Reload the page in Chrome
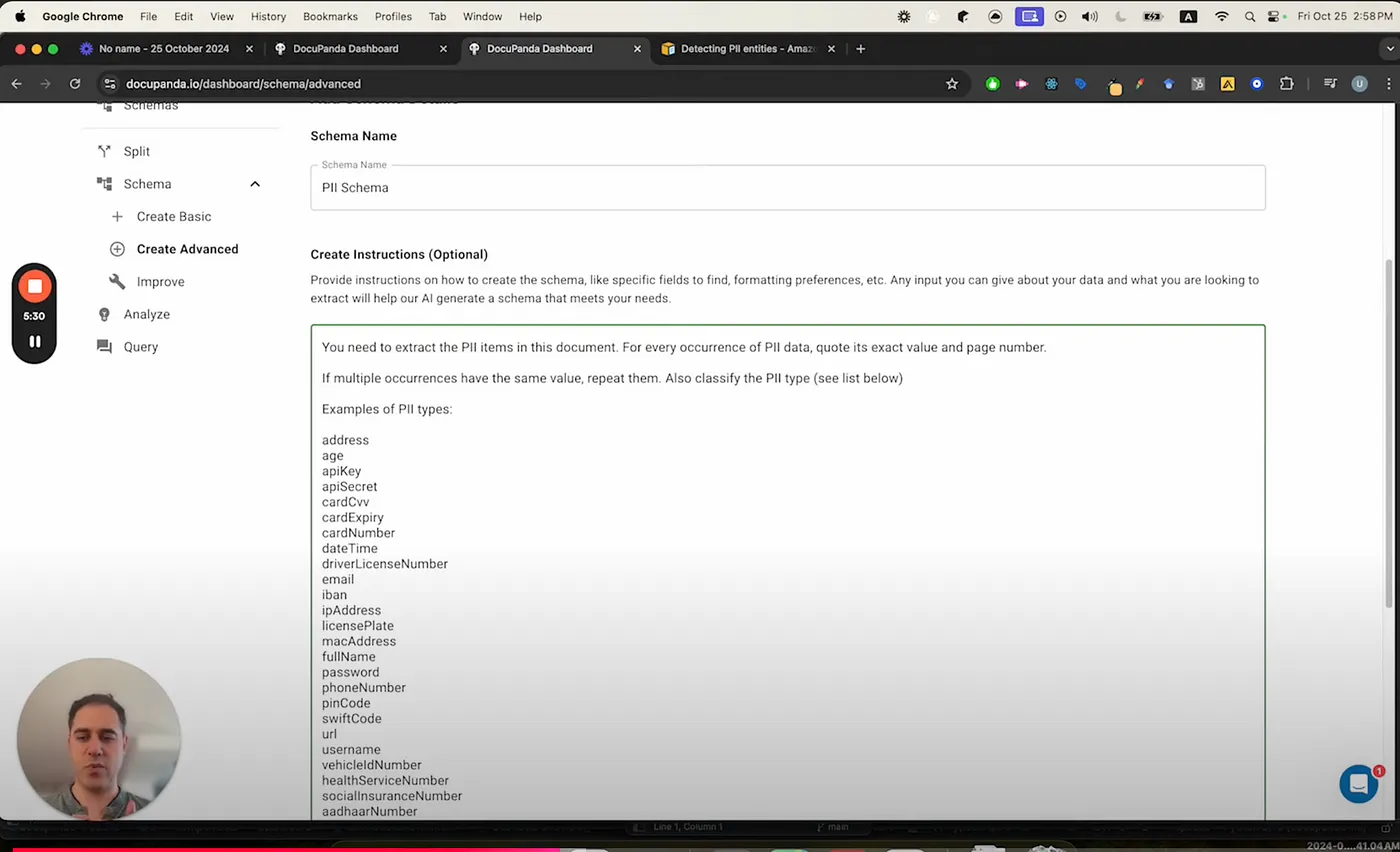Screen dimensions: 1400x852 pos(75,84)
